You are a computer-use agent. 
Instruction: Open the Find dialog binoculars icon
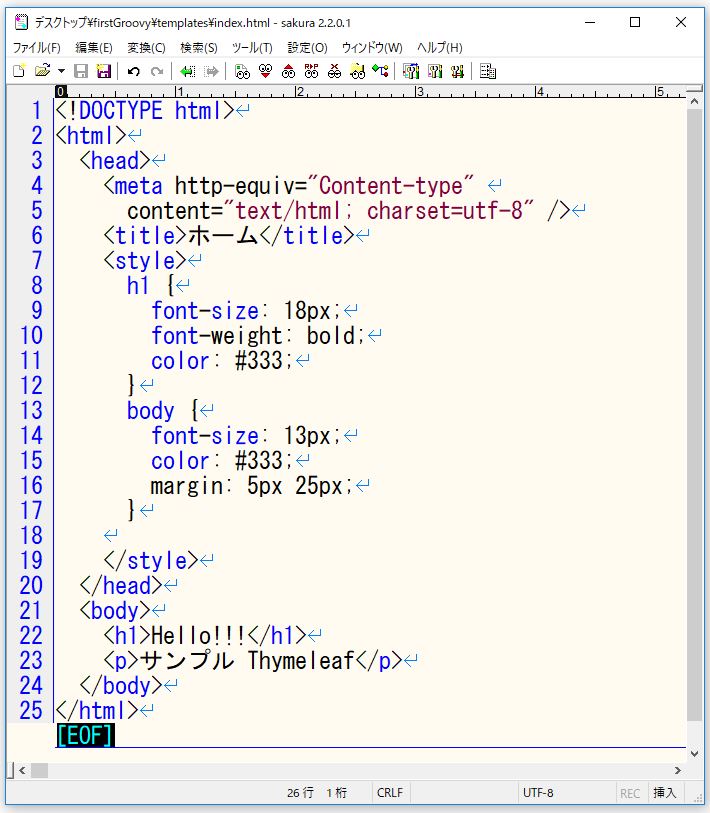(242, 71)
